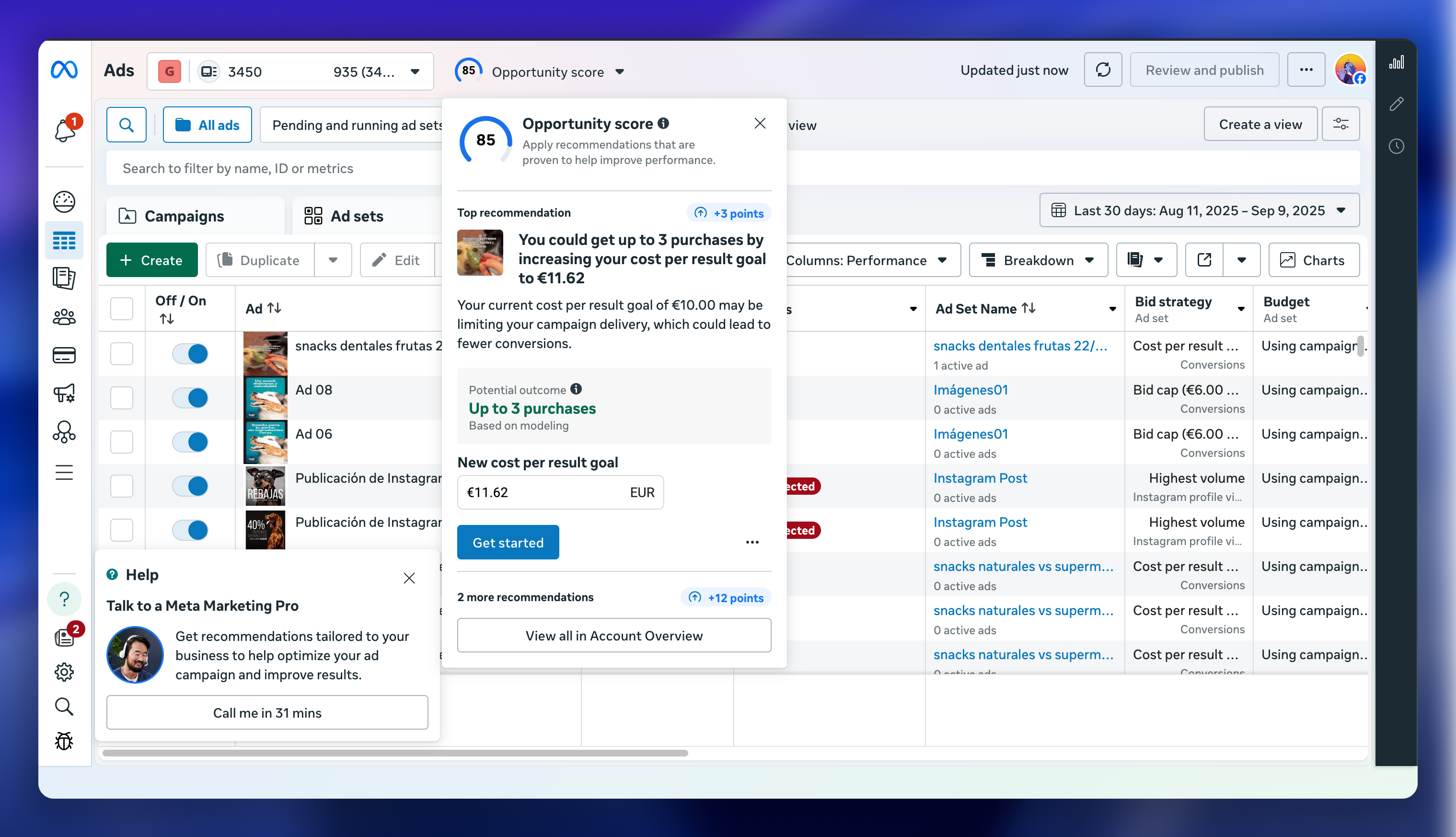Open the export share icon button
The image size is (1456, 837).
[1204, 260]
